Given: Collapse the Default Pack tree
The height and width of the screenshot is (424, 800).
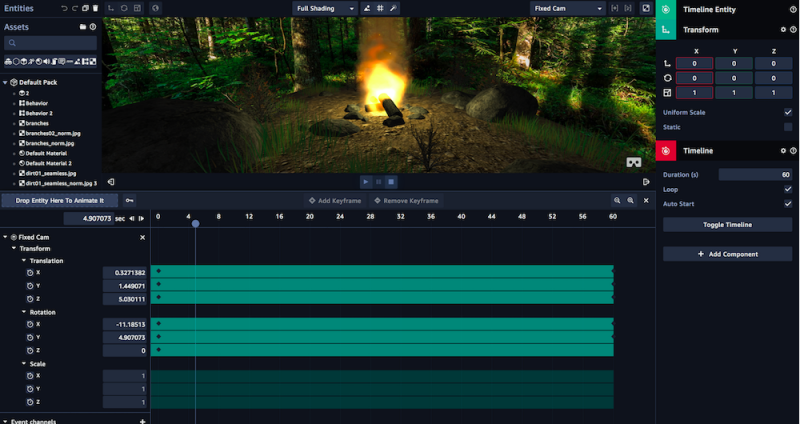Looking at the screenshot, I should tap(6, 82).
